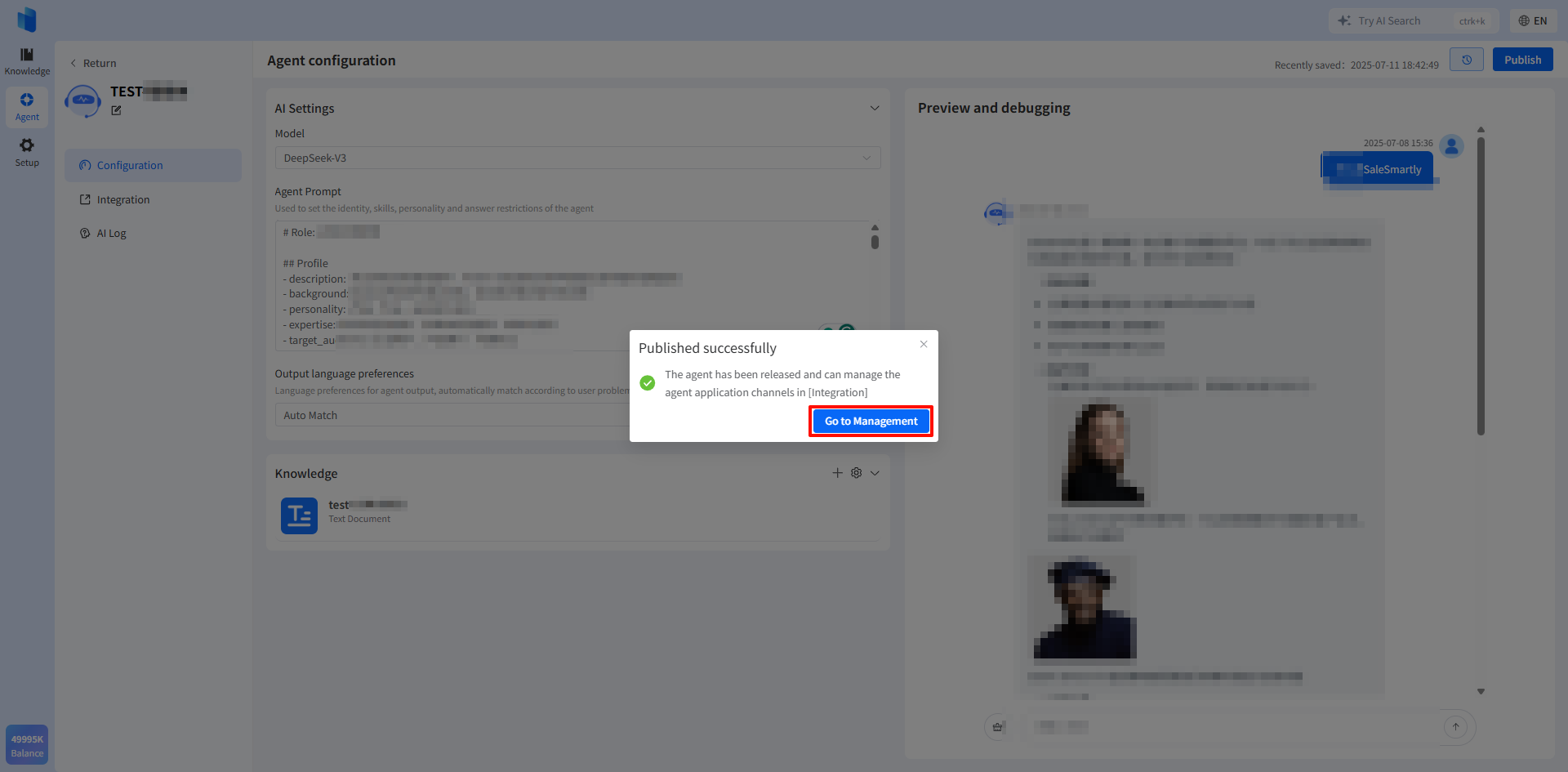Viewport: 1568px width, 772px height.
Task: Collapse the AI Settings section
Action: click(x=875, y=108)
